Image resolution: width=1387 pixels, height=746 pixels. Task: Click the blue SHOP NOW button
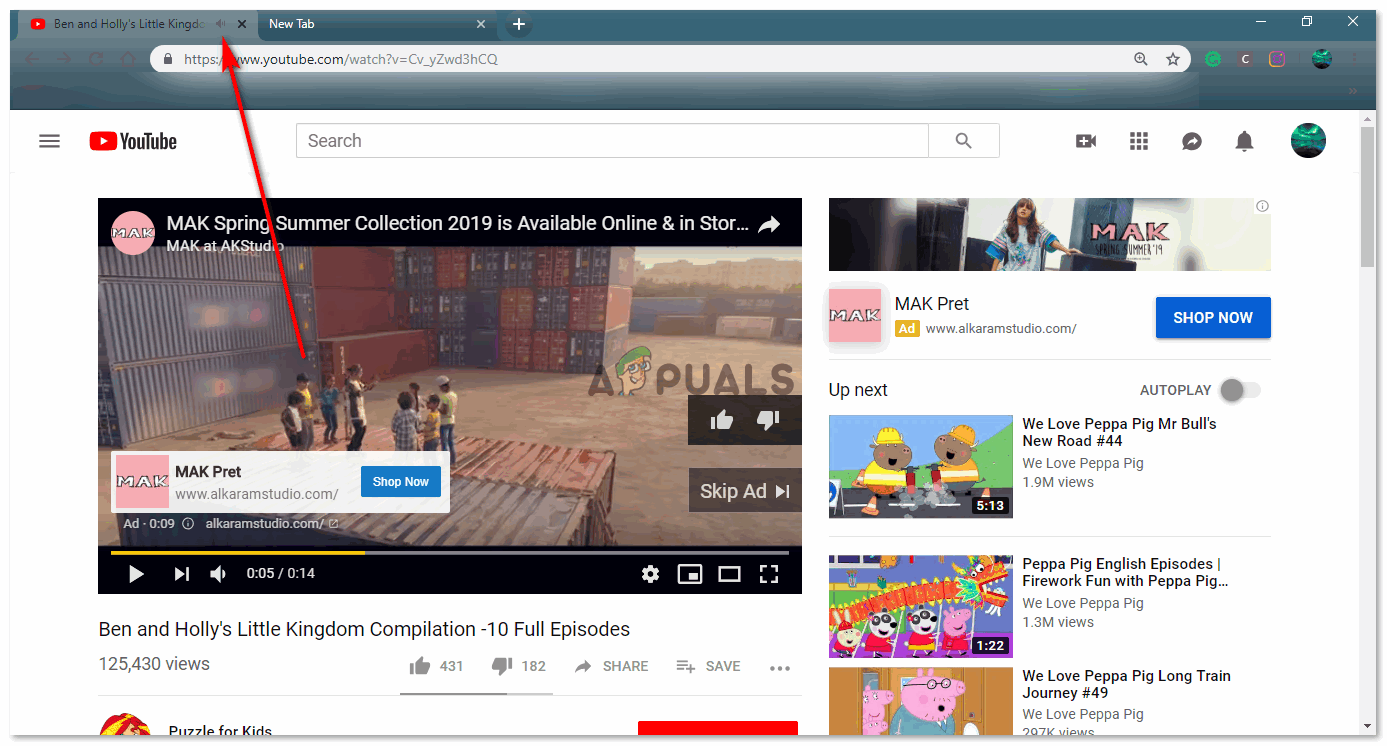point(1212,317)
